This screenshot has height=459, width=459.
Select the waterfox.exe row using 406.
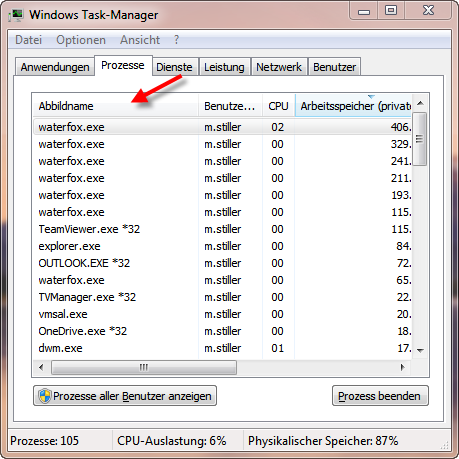click(222, 127)
